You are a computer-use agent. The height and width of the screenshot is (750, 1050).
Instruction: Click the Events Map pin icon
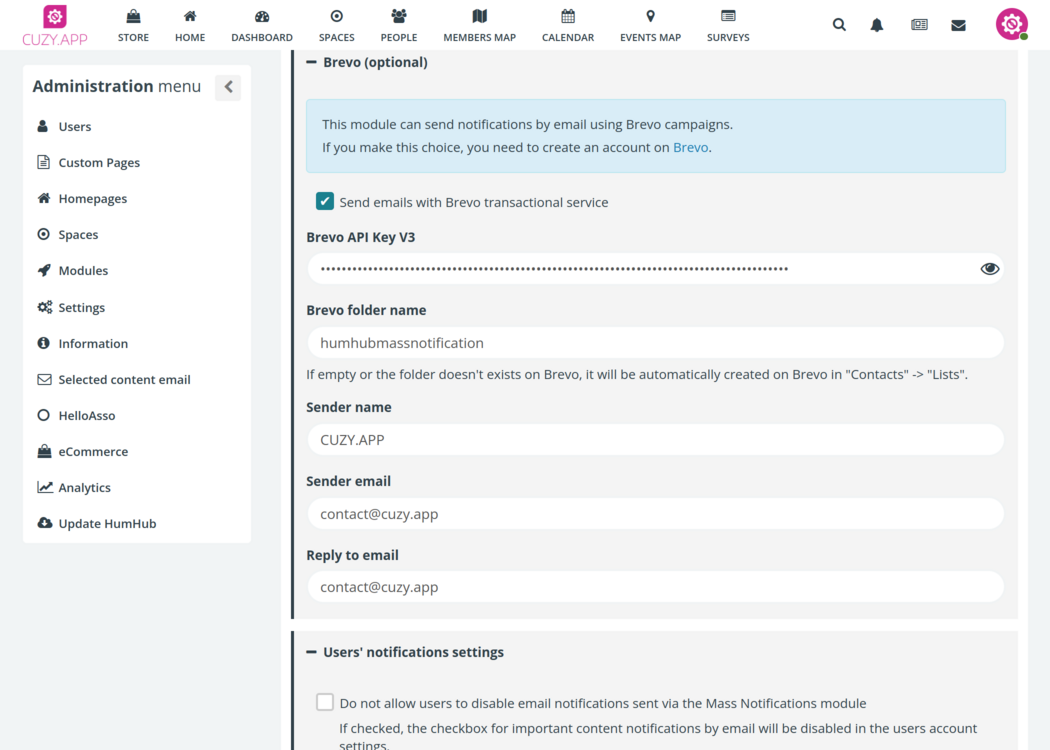coord(650,16)
